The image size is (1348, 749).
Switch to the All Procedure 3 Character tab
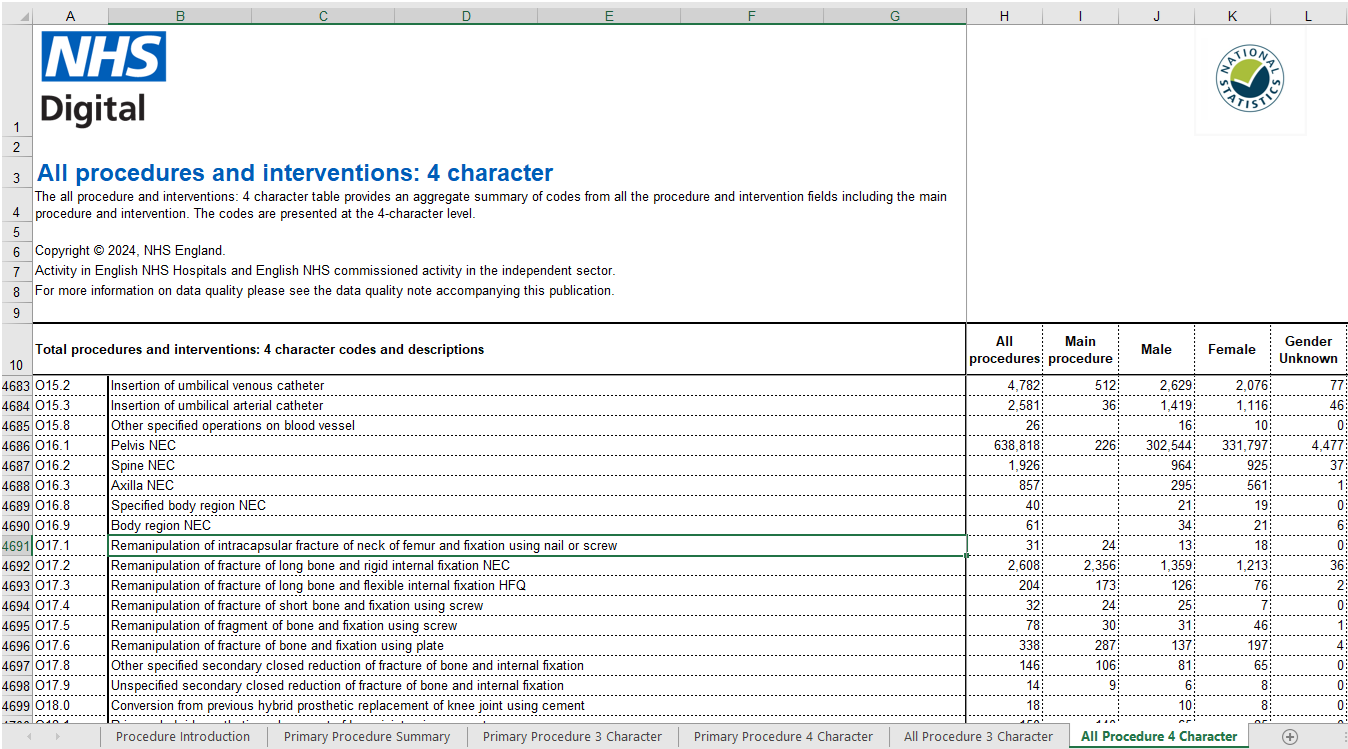(x=977, y=735)
